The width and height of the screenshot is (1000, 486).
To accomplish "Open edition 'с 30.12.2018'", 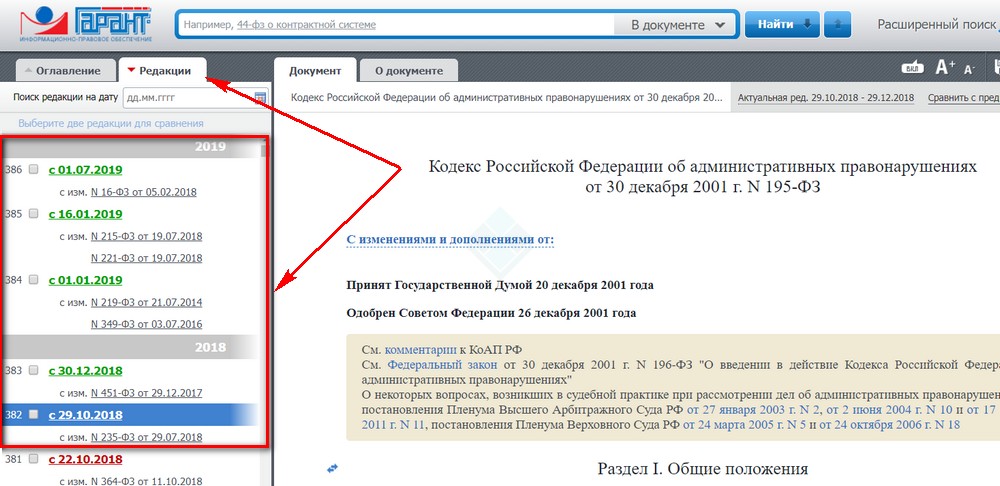I will click(x=85, y=371).
